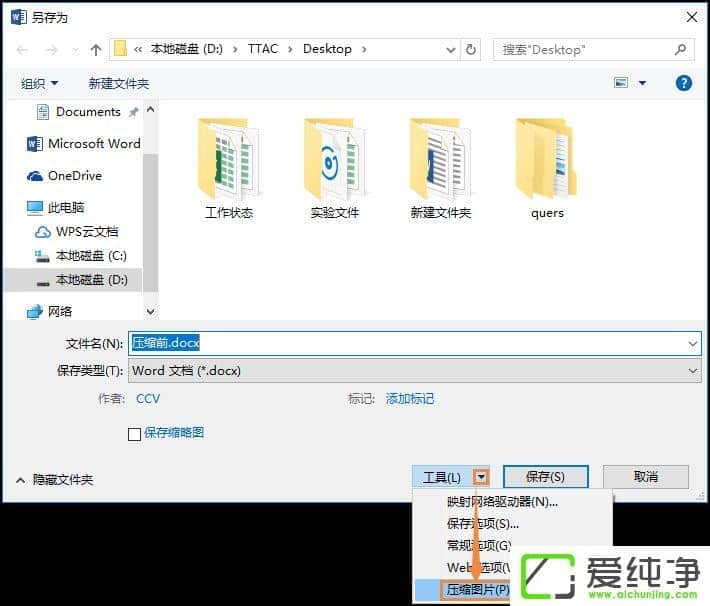Enable the 保存缩略图 checkbox
The width and height of the screenshot is (710, 606).
click(x=135, y=434)
